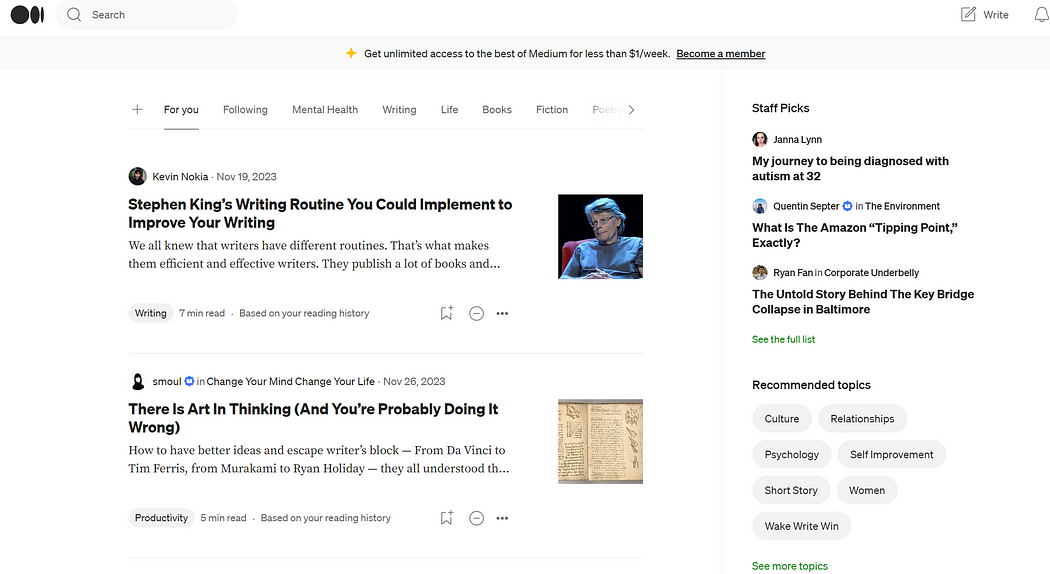Open See the full list link

tap(783, 340)
